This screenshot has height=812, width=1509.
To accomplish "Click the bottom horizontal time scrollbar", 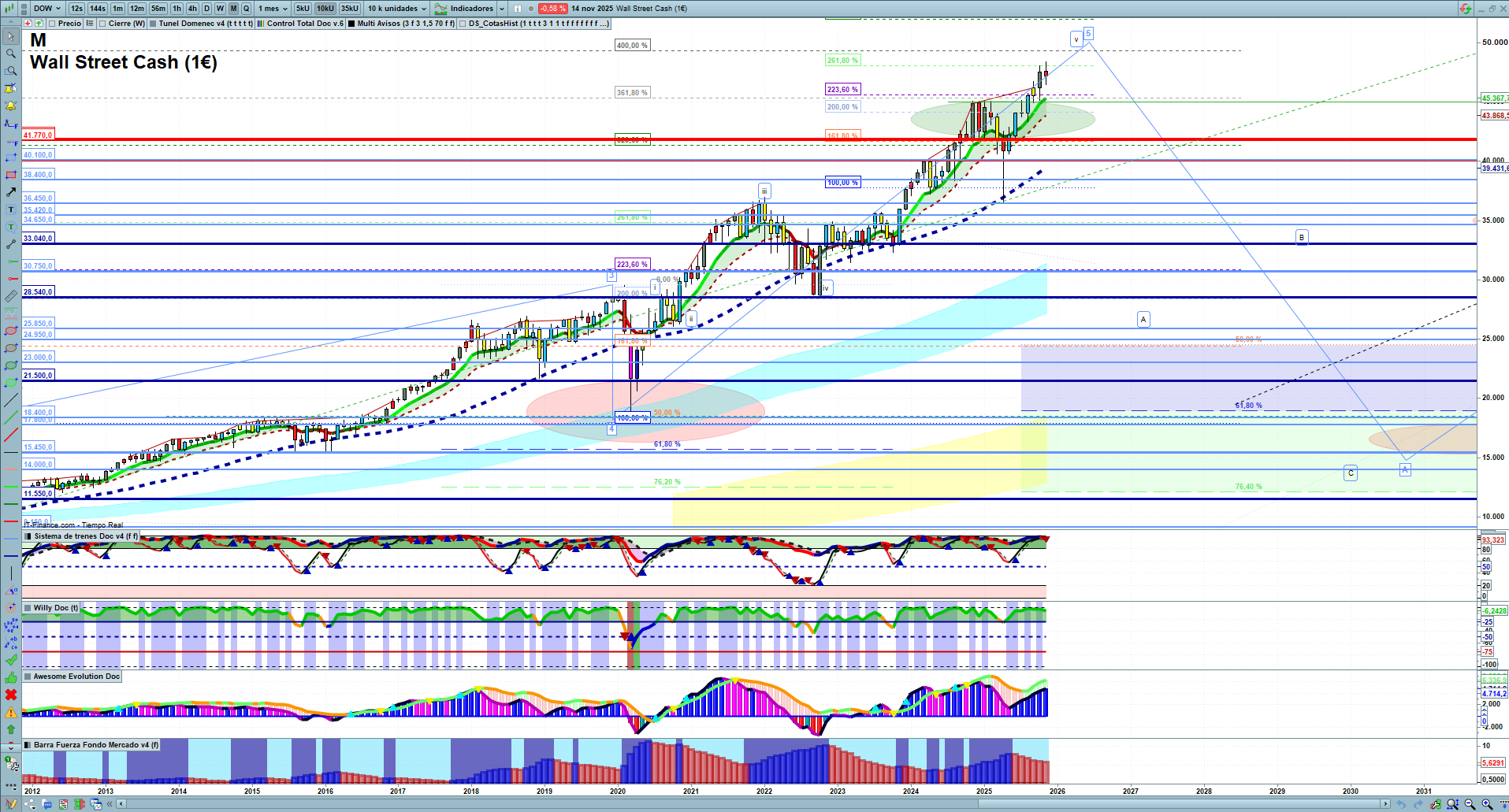I will coord(749,804).
